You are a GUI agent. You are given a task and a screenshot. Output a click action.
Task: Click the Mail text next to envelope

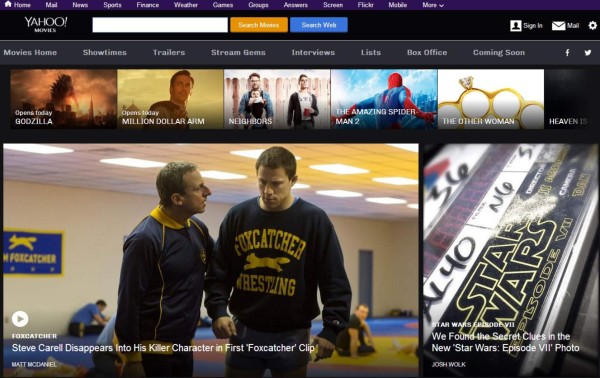pos(573,26)
